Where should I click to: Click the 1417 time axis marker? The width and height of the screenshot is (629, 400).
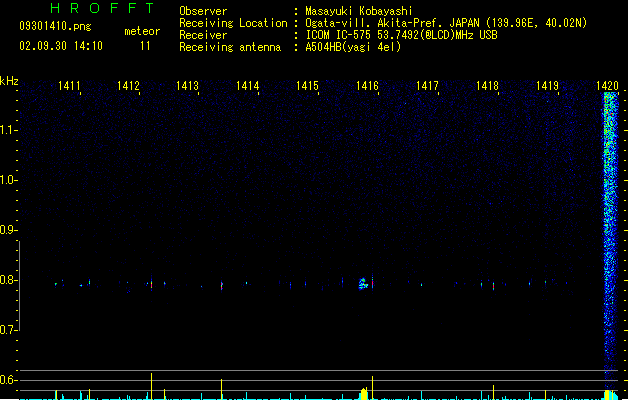click(427, 86)
